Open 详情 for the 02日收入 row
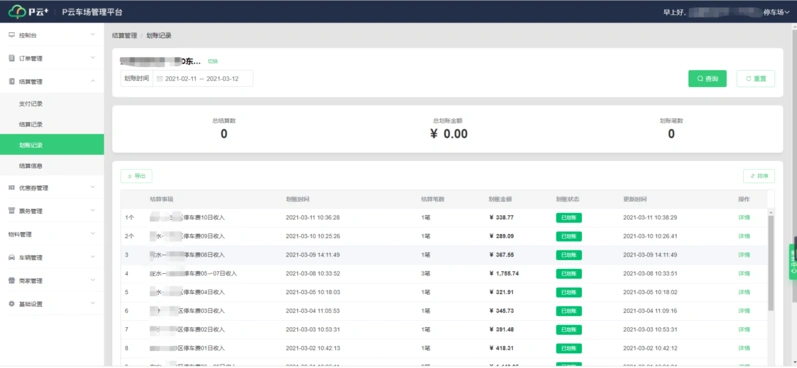This screenshot has height=368, width=797. [x=744, y=329]
